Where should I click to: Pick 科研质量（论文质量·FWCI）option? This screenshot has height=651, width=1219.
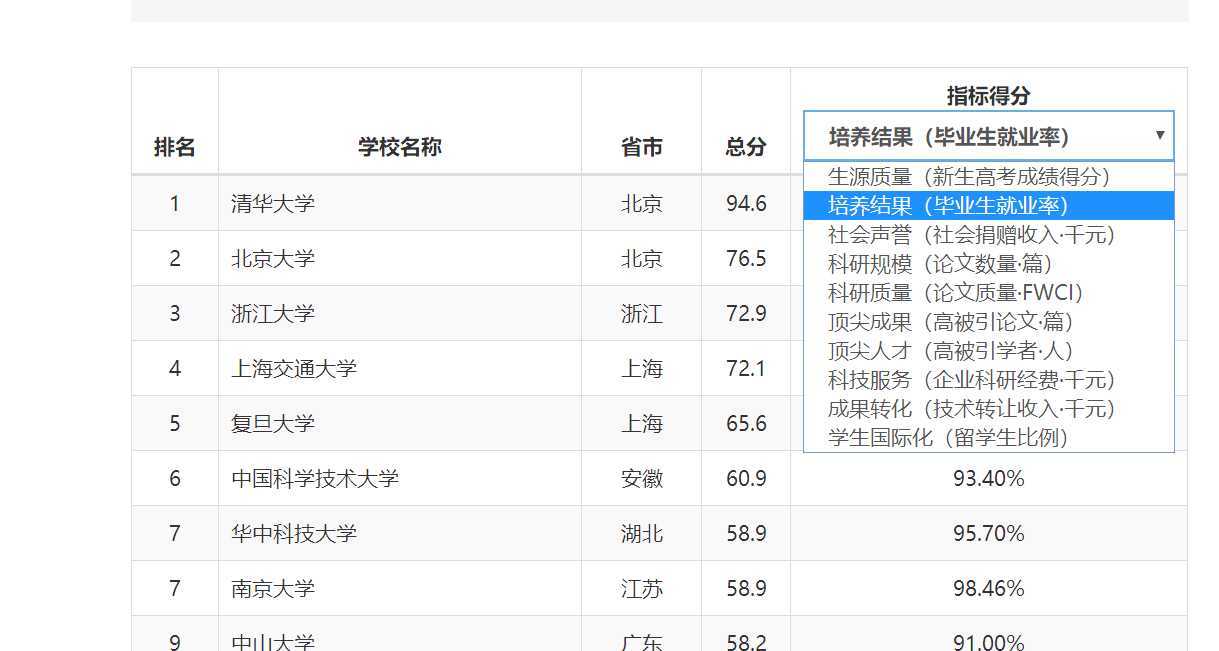[988, 293]
